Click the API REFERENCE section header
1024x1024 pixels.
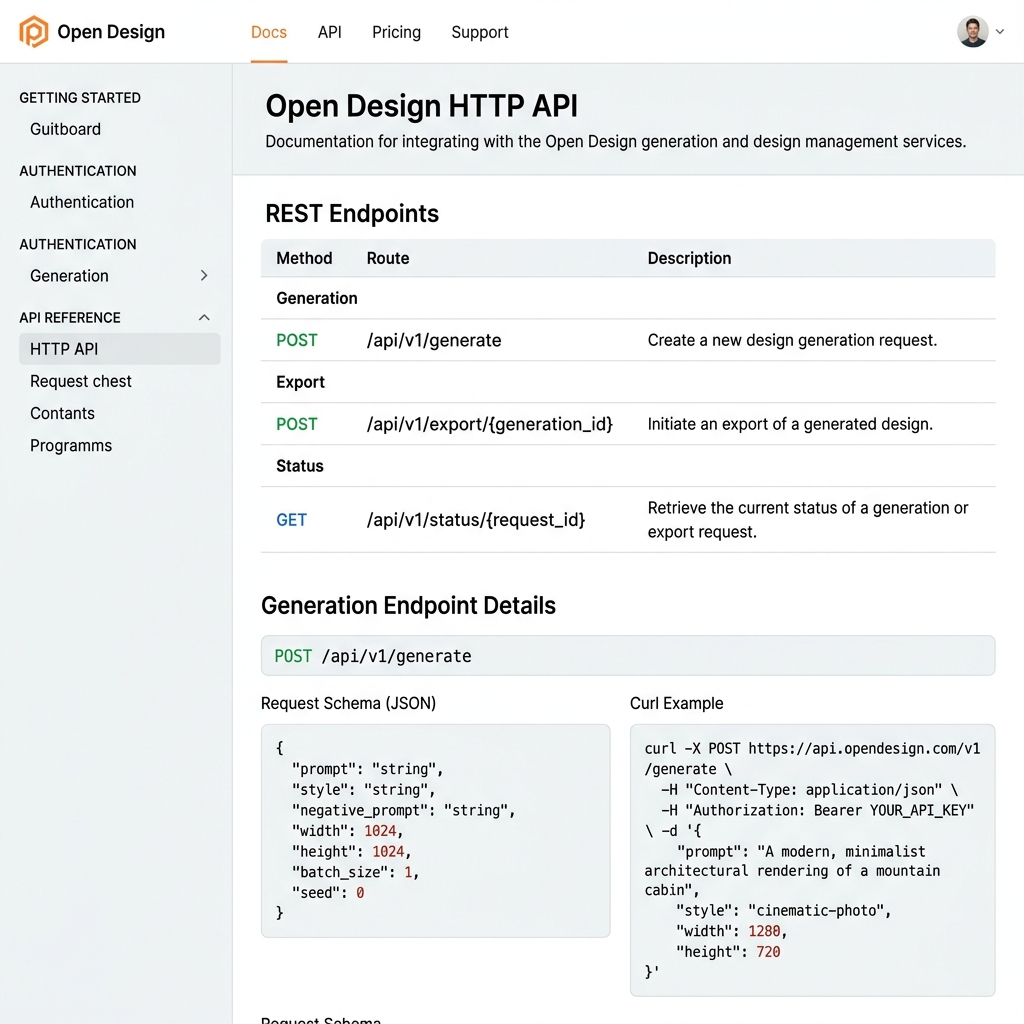pyautogui.click(x=70, y=317)
